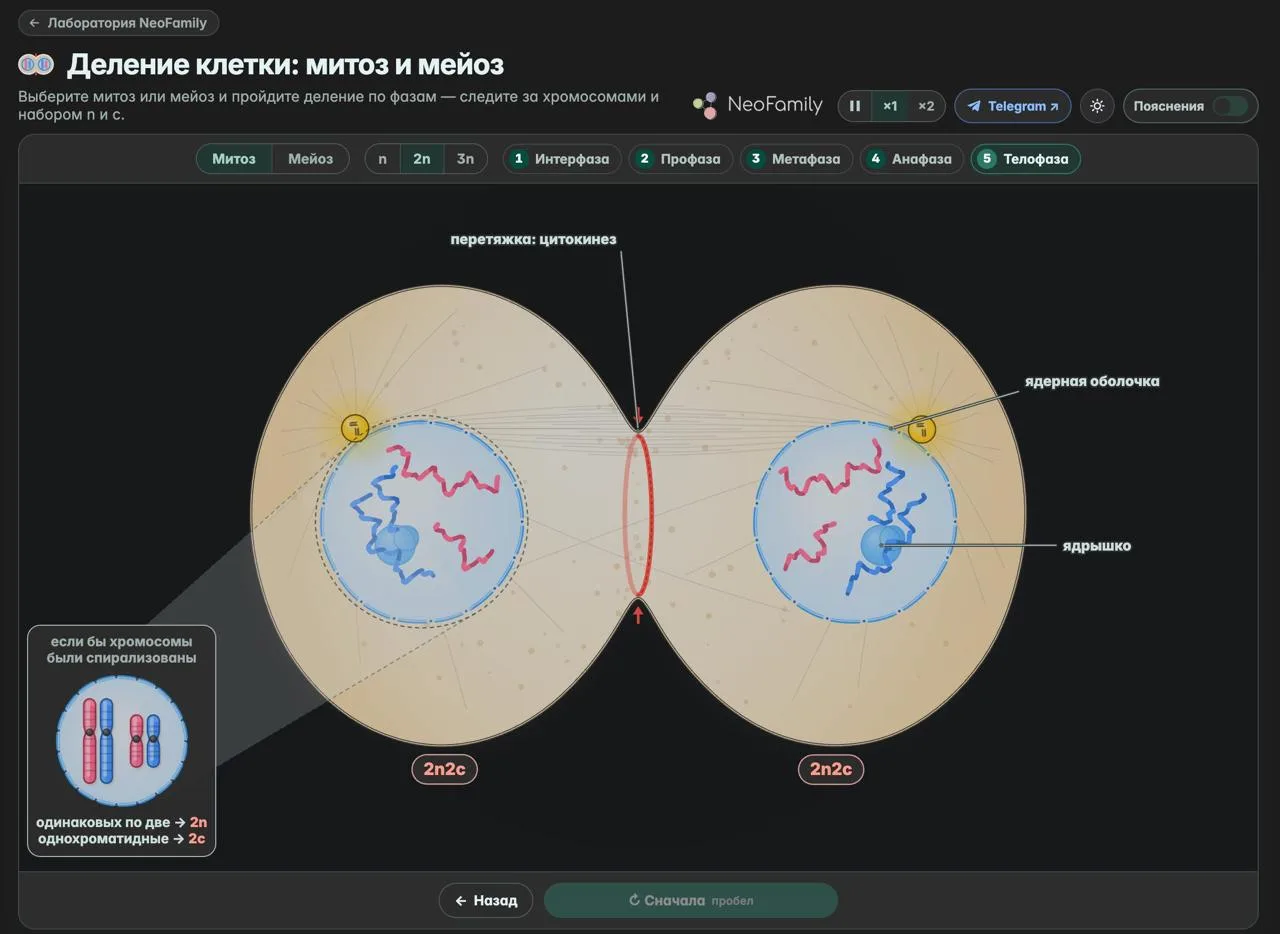
Task: Go back to Лаборатория NeoFamily
Action: click(118, 23)
